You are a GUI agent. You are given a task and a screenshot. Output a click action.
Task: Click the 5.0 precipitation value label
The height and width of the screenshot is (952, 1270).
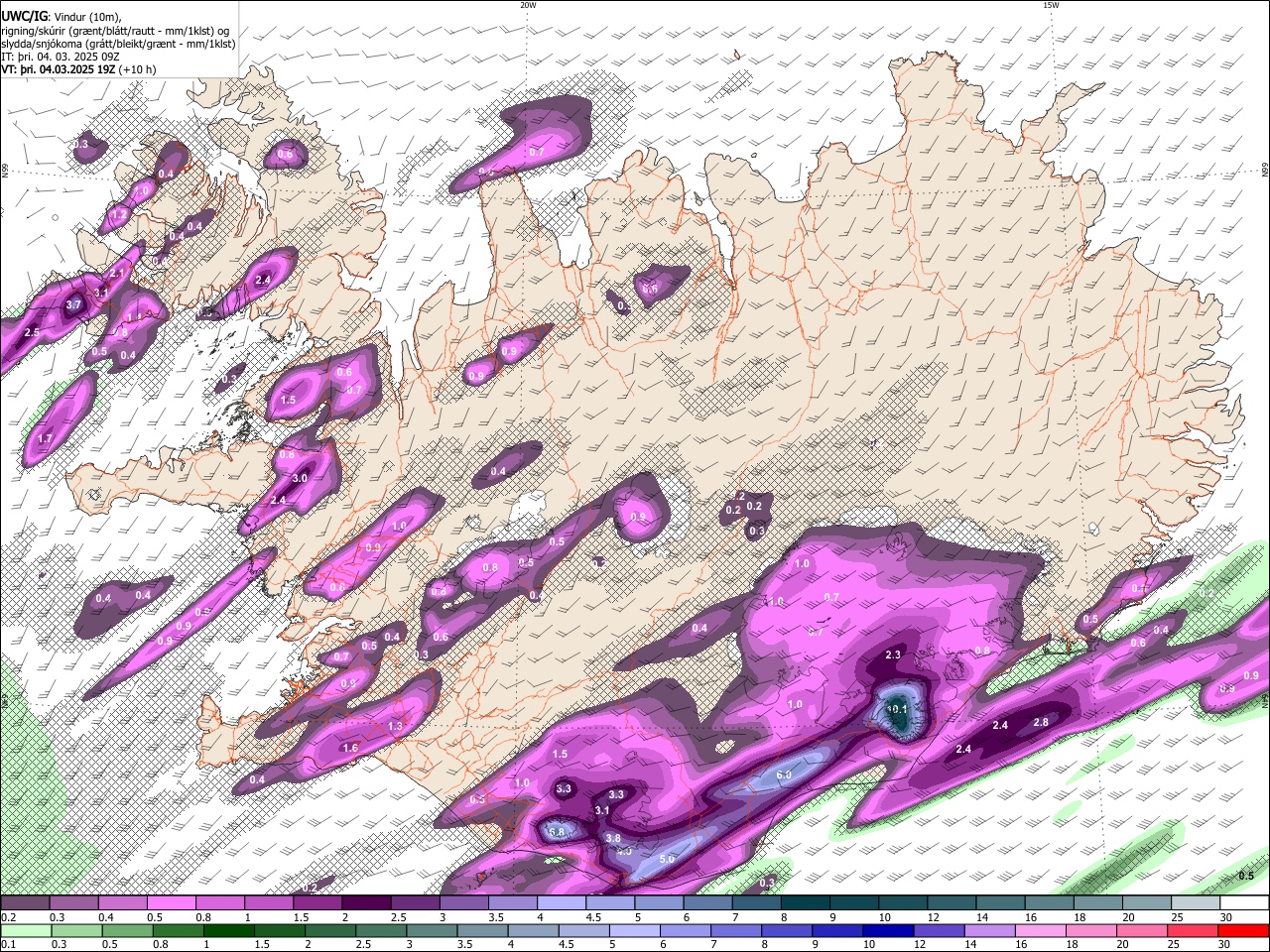tap(667, 859)
